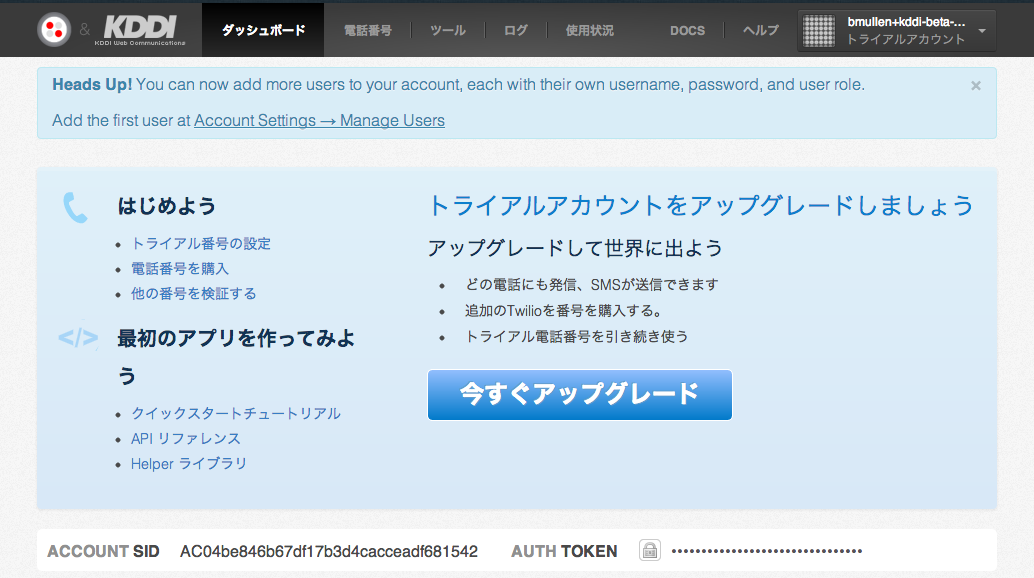Open the 電話番号 menu
1034x578 pixels.
(367, 30)
